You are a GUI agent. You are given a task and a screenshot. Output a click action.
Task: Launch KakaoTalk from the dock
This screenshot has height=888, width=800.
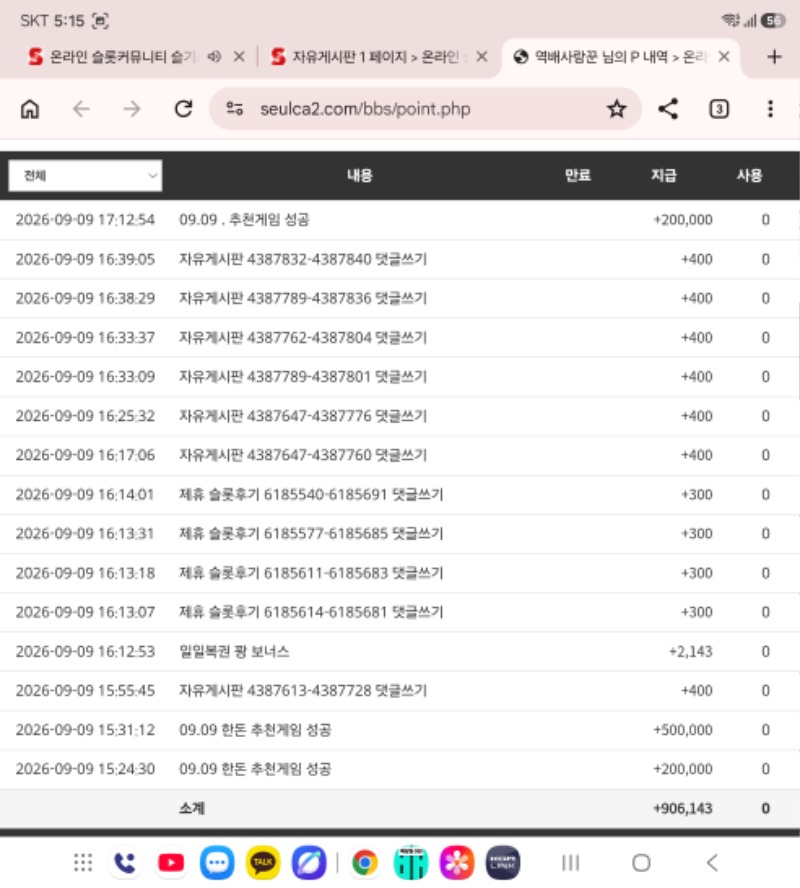[263, 863]
